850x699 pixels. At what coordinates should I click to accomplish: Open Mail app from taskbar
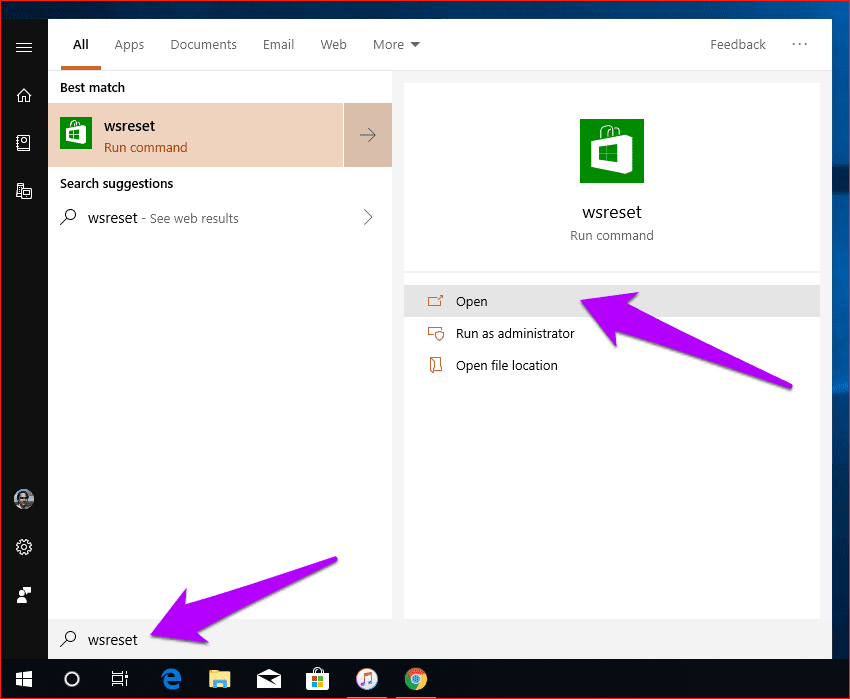[269, 679]
